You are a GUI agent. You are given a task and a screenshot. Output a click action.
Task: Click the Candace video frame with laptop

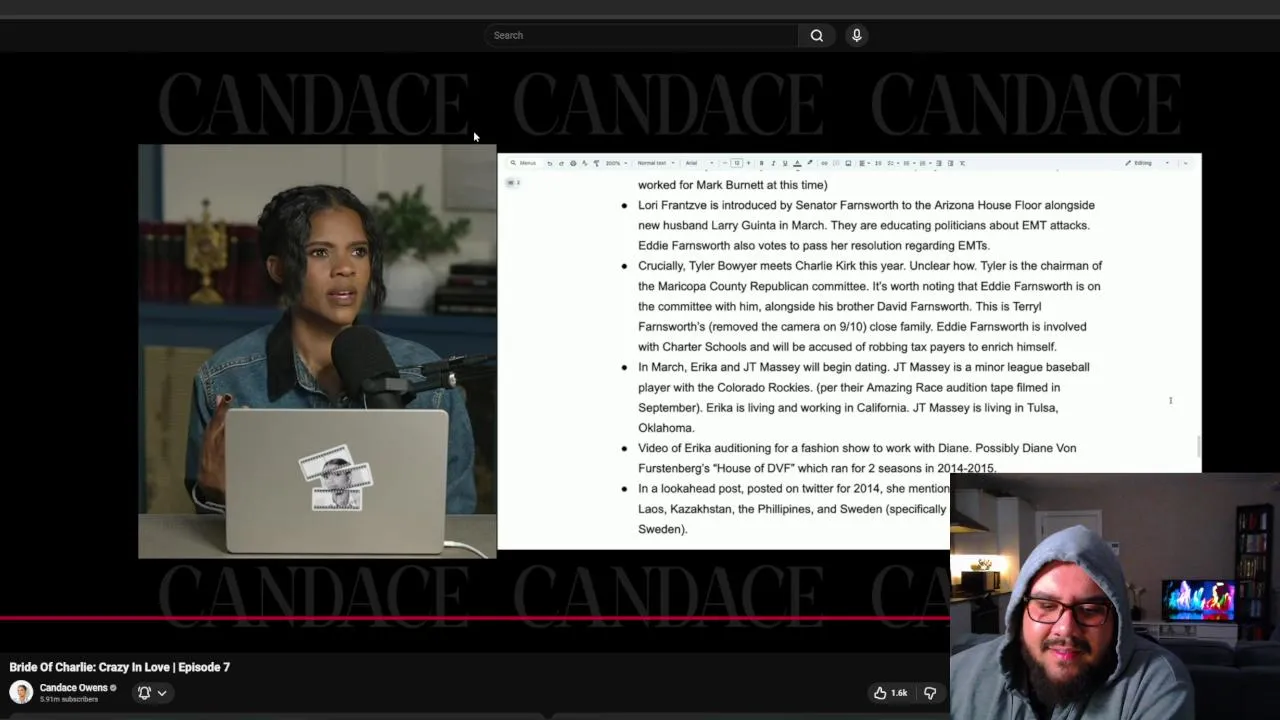(317, 351)
